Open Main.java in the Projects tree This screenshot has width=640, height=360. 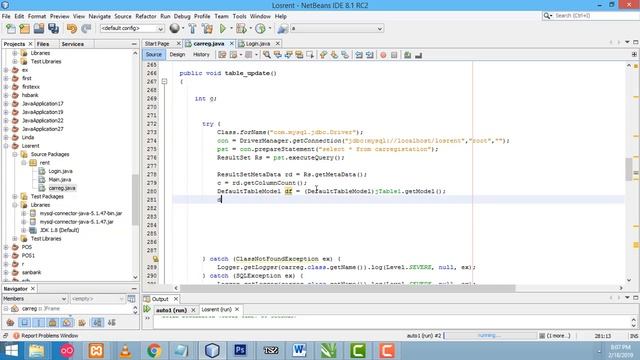(x=60, y=180)
